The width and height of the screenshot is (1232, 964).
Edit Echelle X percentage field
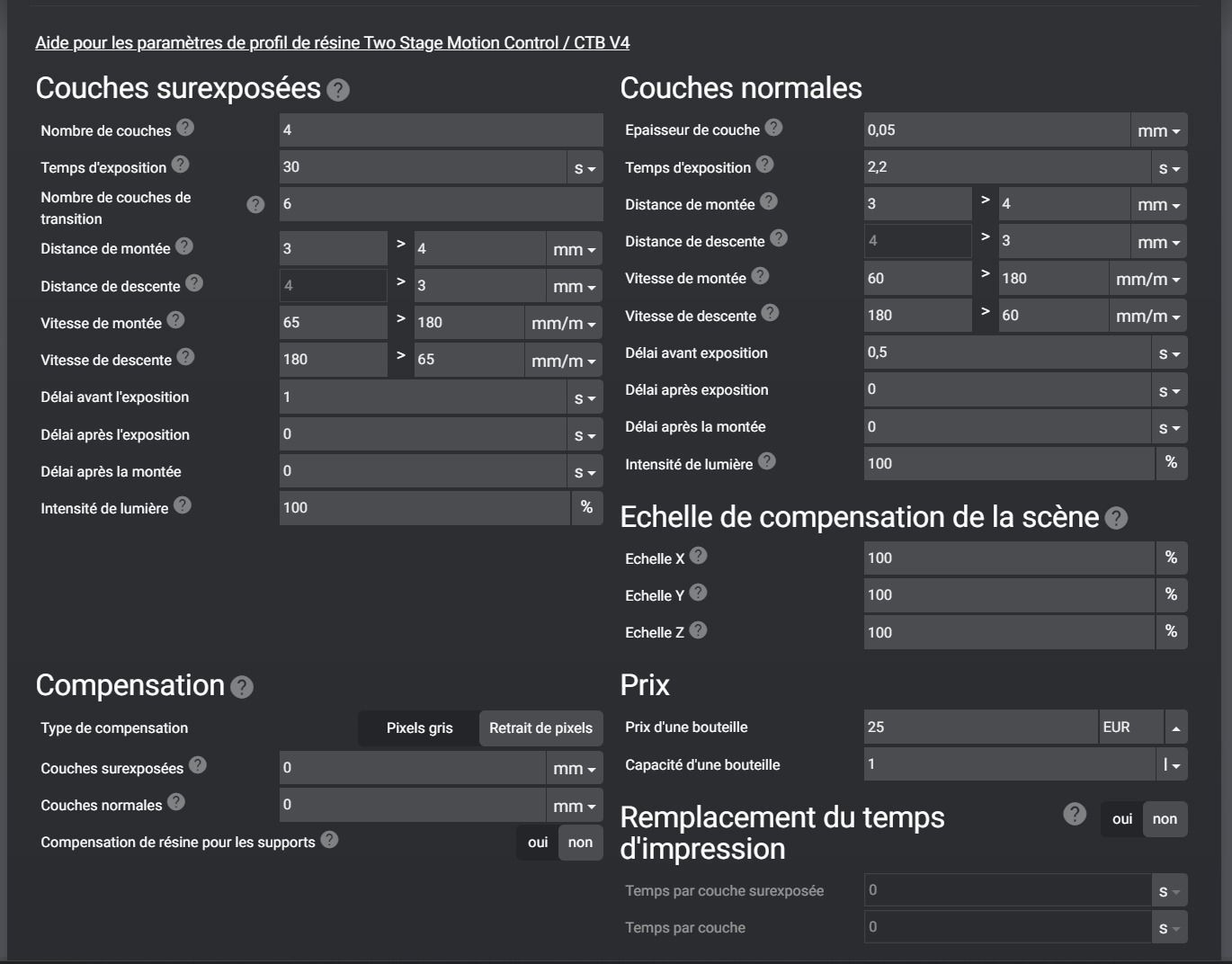(1009, 558)
